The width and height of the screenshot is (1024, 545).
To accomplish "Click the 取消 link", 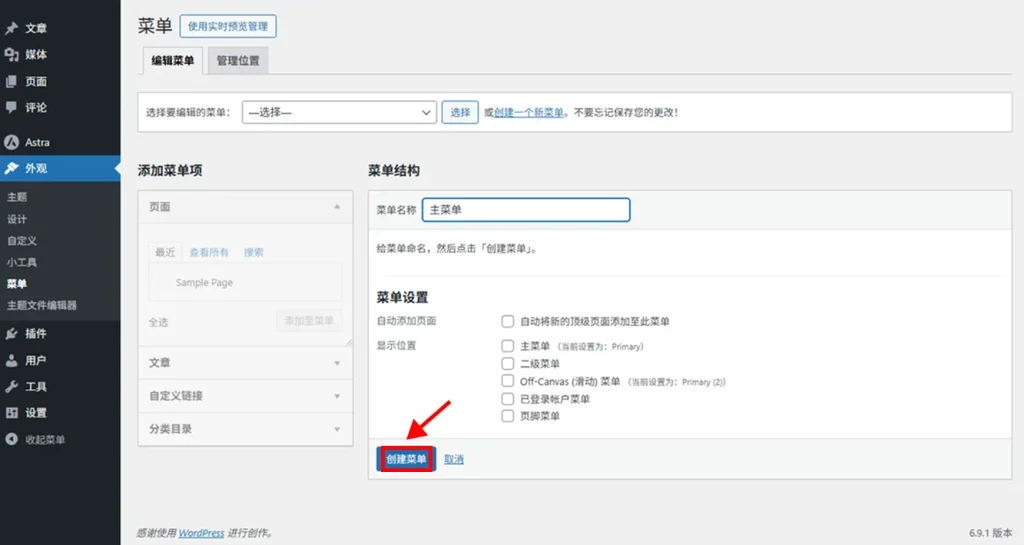I will 454,460.
